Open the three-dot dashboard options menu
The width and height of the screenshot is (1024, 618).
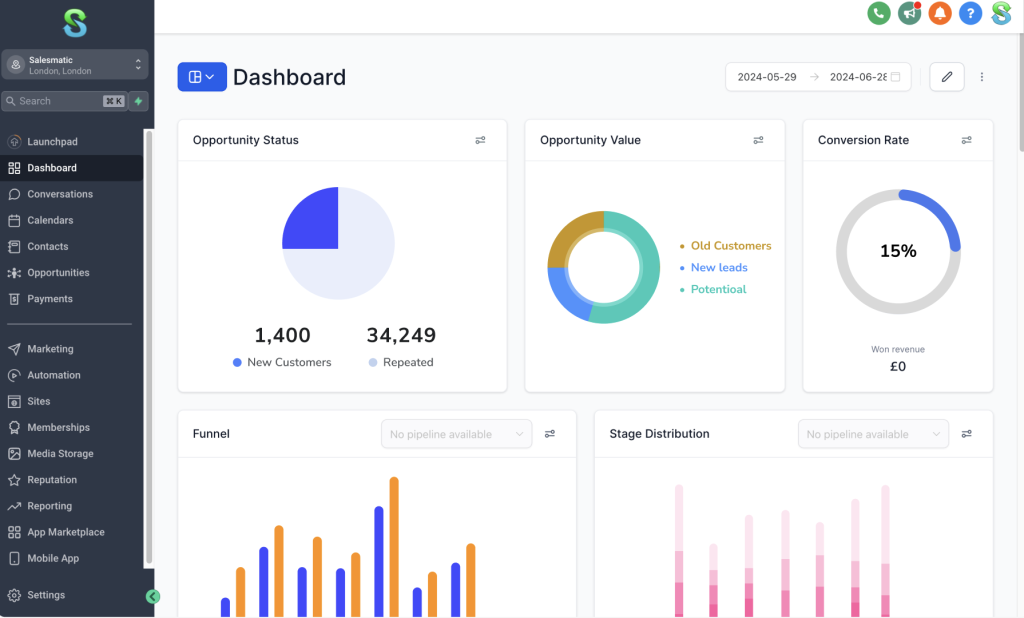(982, 77)
